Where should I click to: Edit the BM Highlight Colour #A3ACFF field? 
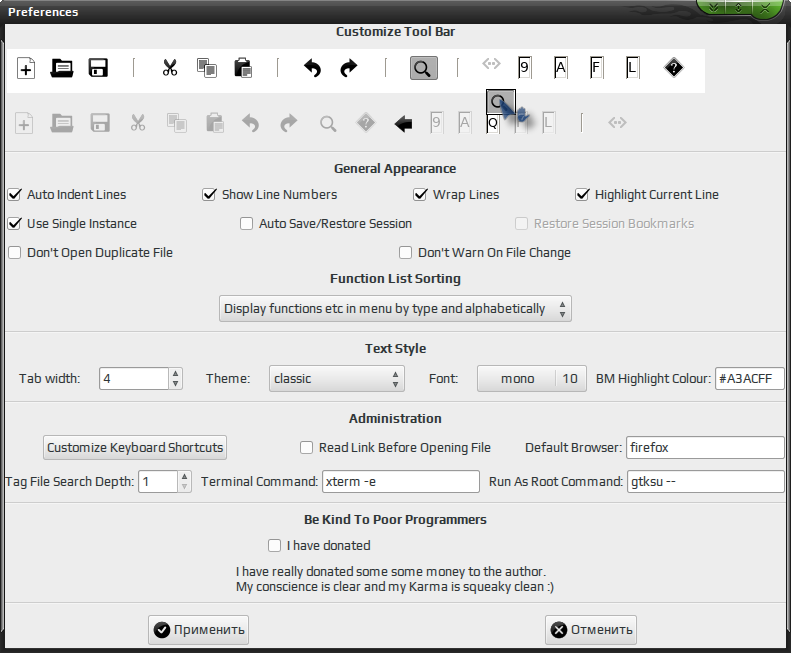tap(750, 378)
